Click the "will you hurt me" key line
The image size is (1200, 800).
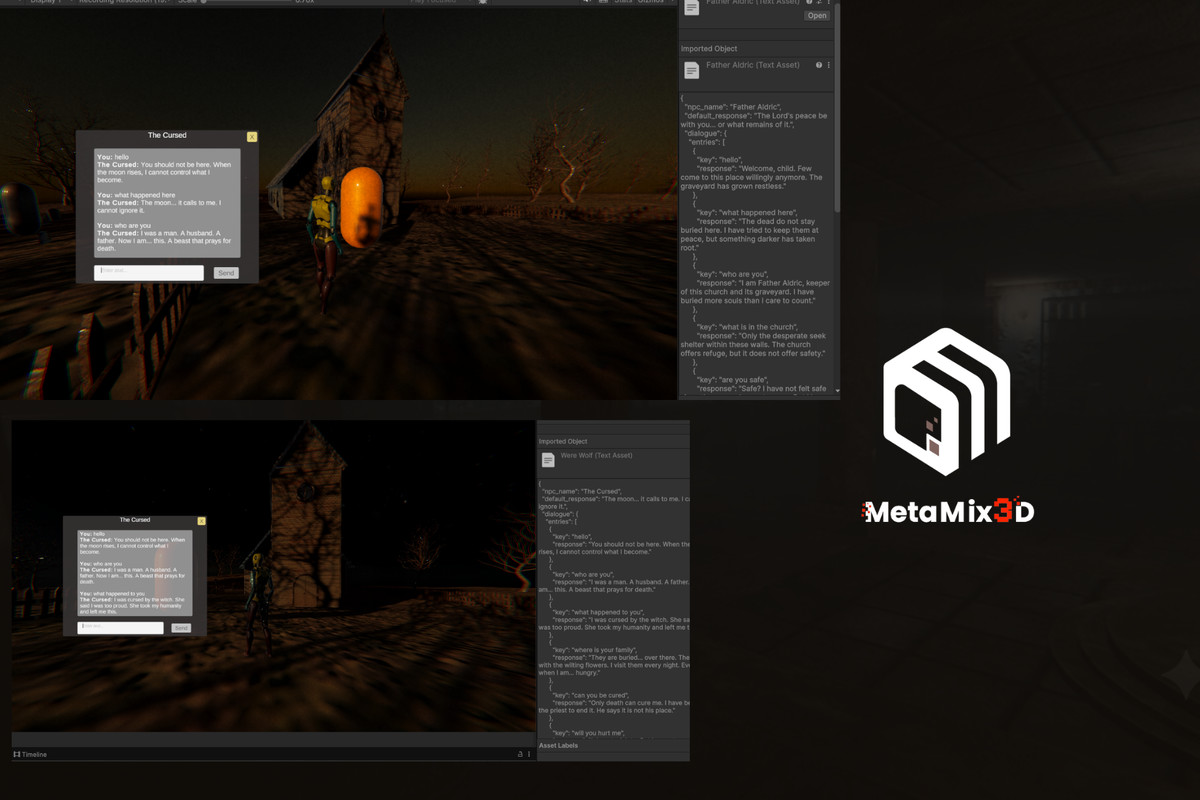click(x=588, y=733)
